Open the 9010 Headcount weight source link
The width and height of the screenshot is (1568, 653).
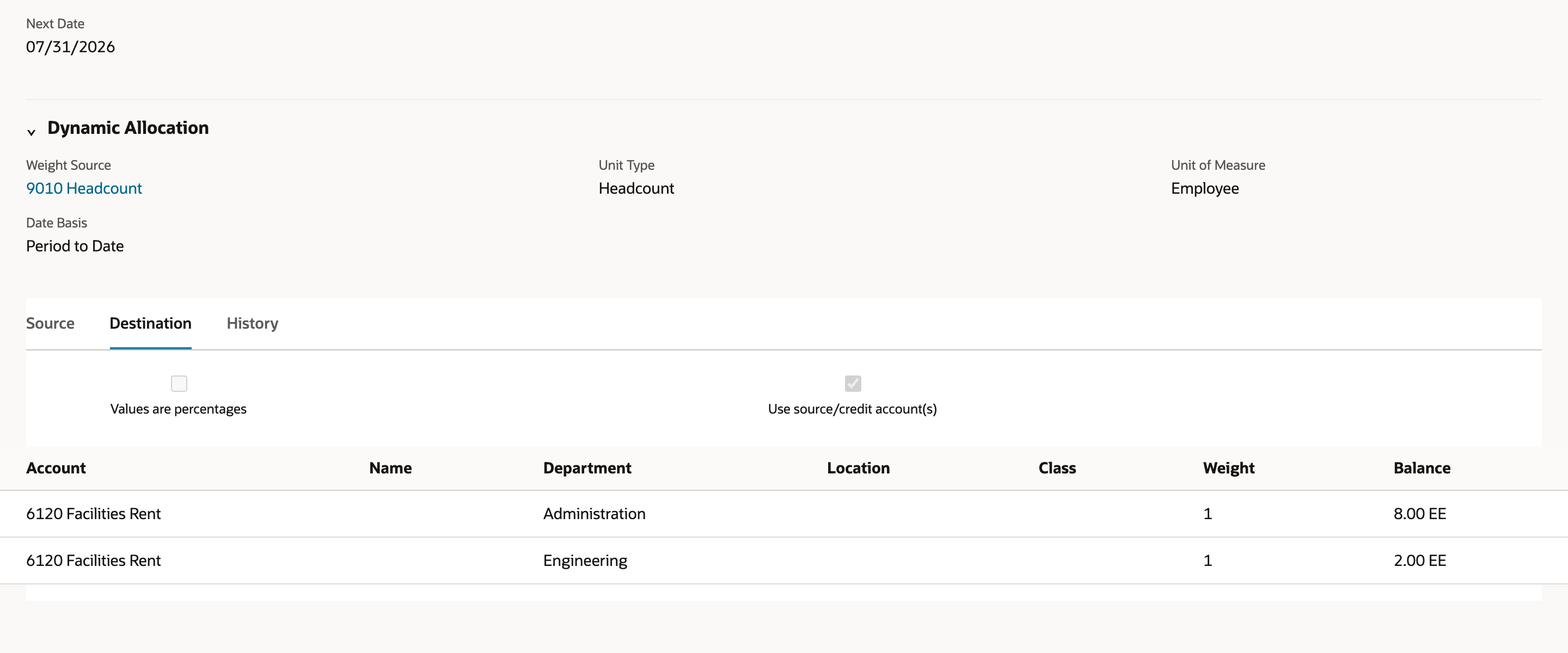tap(84, 188)
